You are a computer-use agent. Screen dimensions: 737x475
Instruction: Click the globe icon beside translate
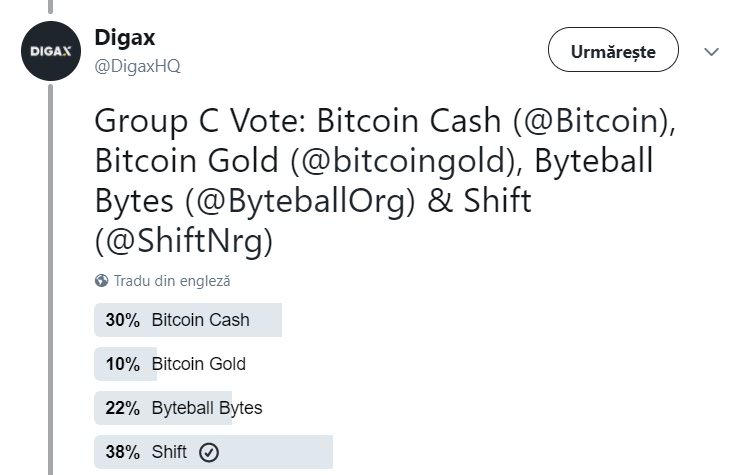pyautogui.click(x=101, y=281)
